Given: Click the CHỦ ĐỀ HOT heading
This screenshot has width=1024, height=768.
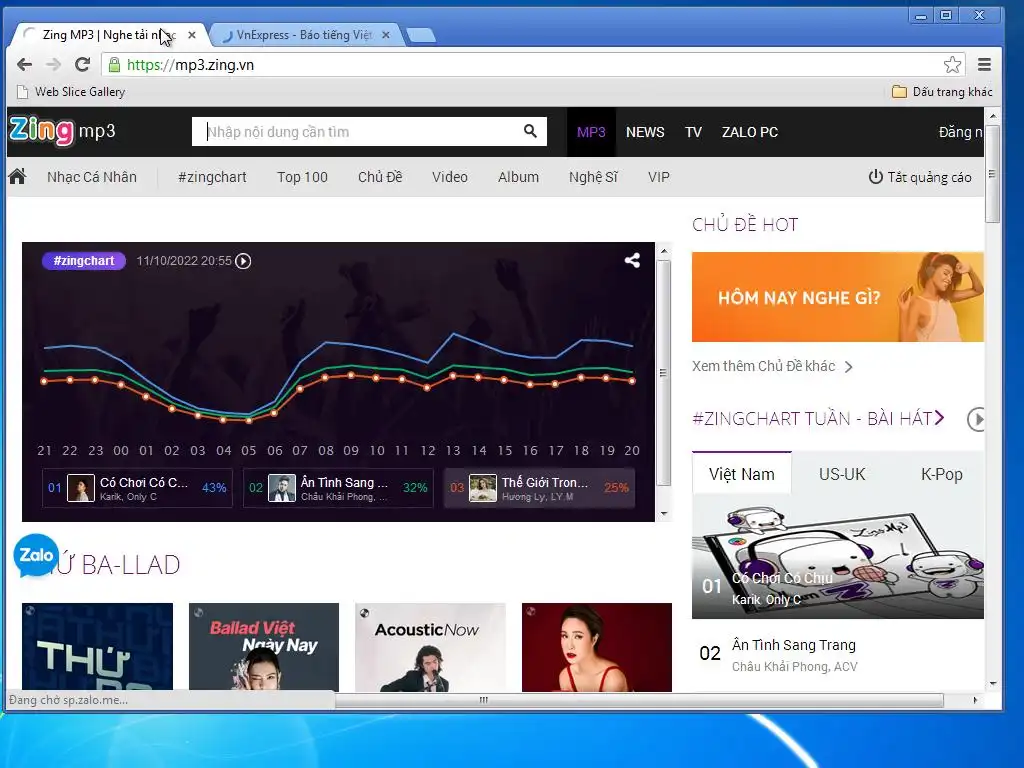Looking at the screenshot, I should click(x=745, y=224).
